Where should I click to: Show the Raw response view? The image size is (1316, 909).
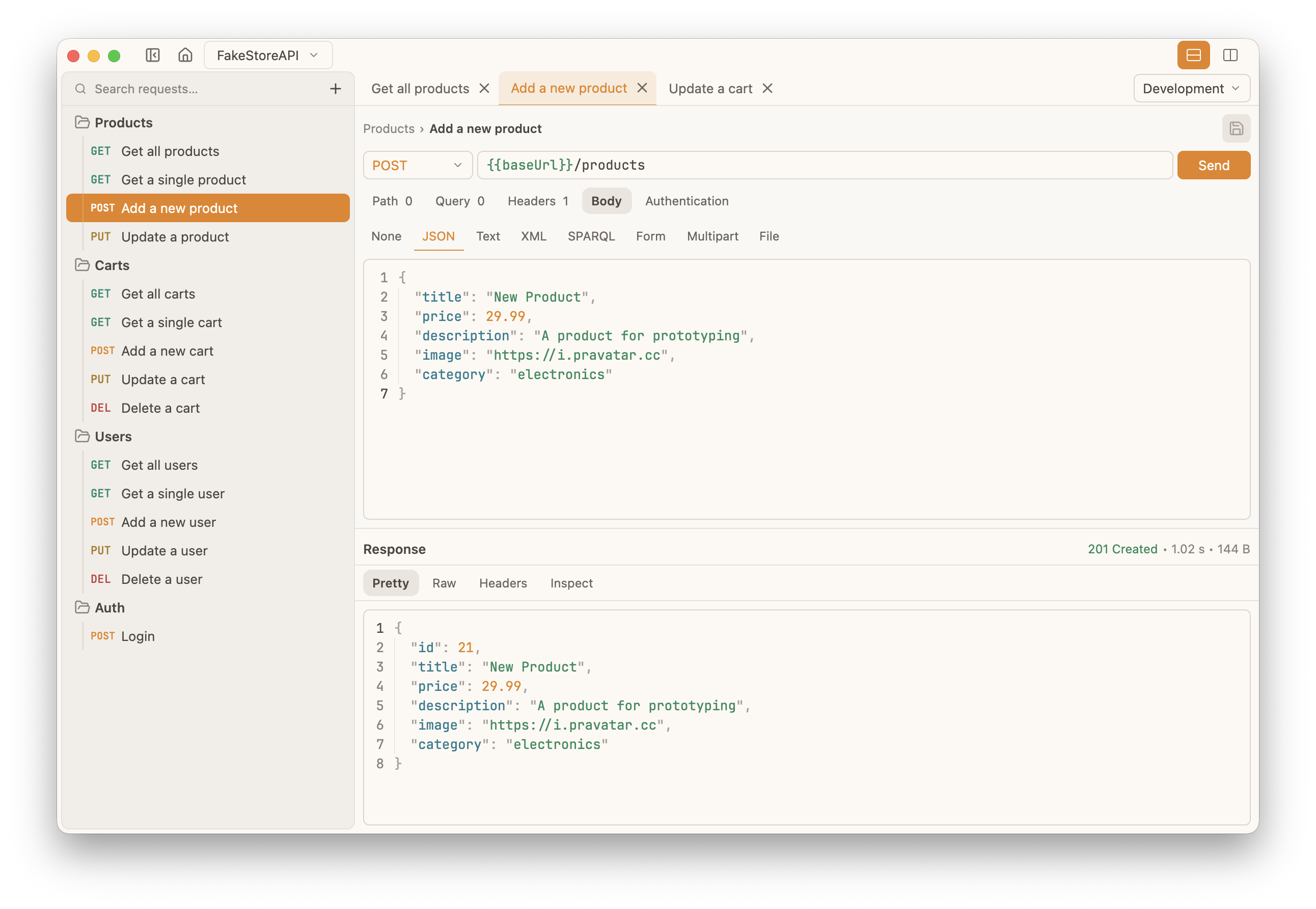pyautogui.click(x=444, y=583)
